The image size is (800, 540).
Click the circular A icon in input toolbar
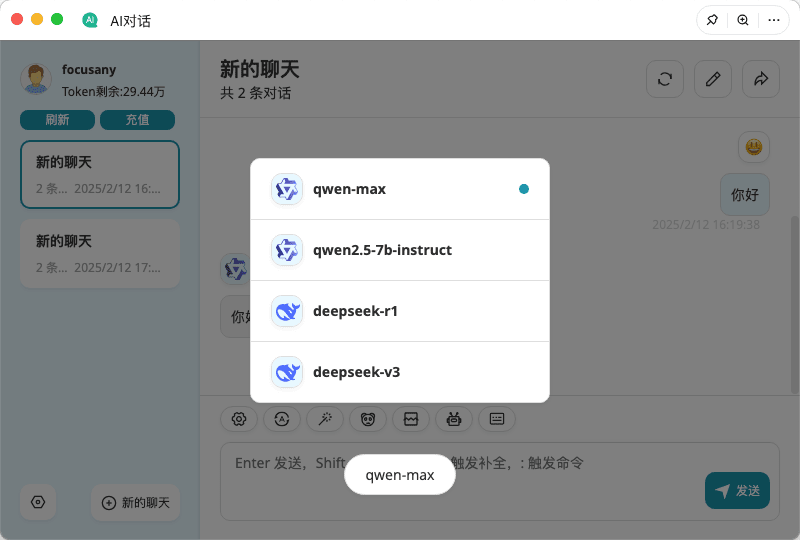point(282,419)
